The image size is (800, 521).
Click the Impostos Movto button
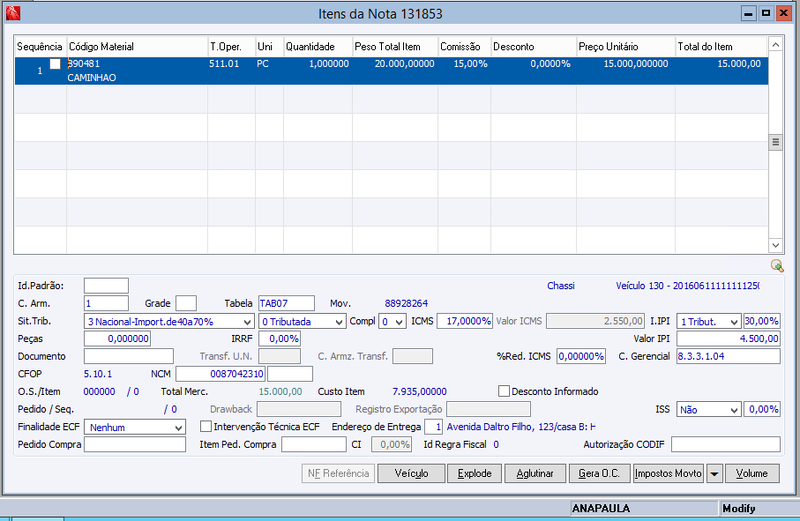click(668, 474)
